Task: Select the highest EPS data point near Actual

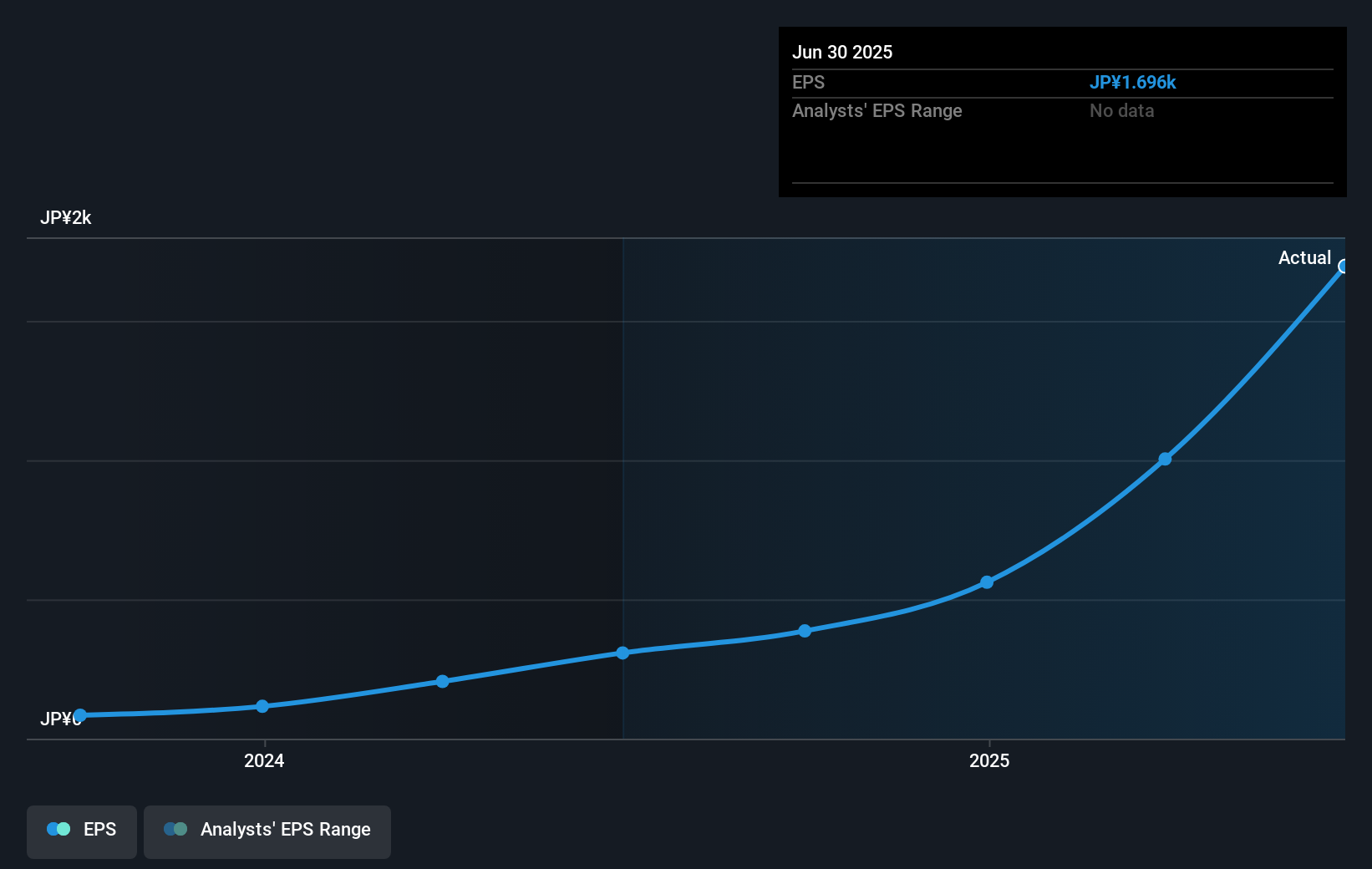Action: pyautogui.click(x=1342, y=267)
